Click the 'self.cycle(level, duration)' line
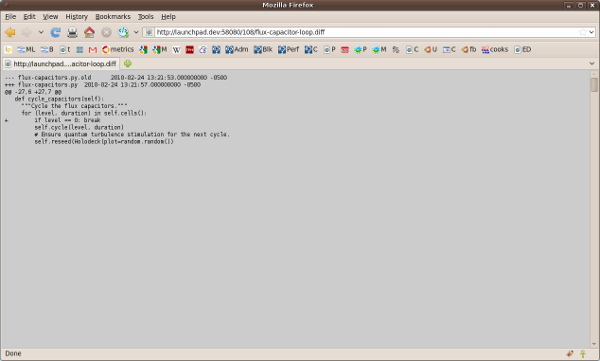600x361 pixels. point(79,127)
